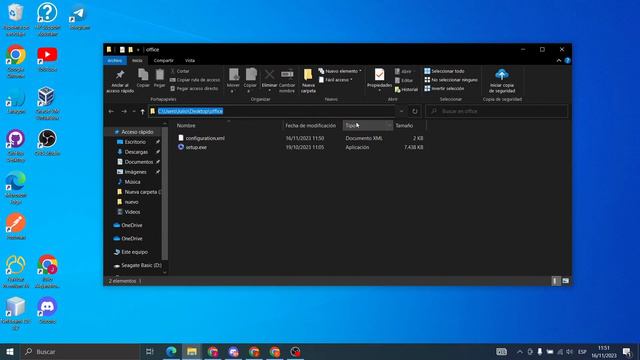Open the Archivo tab

coord(115,60)
